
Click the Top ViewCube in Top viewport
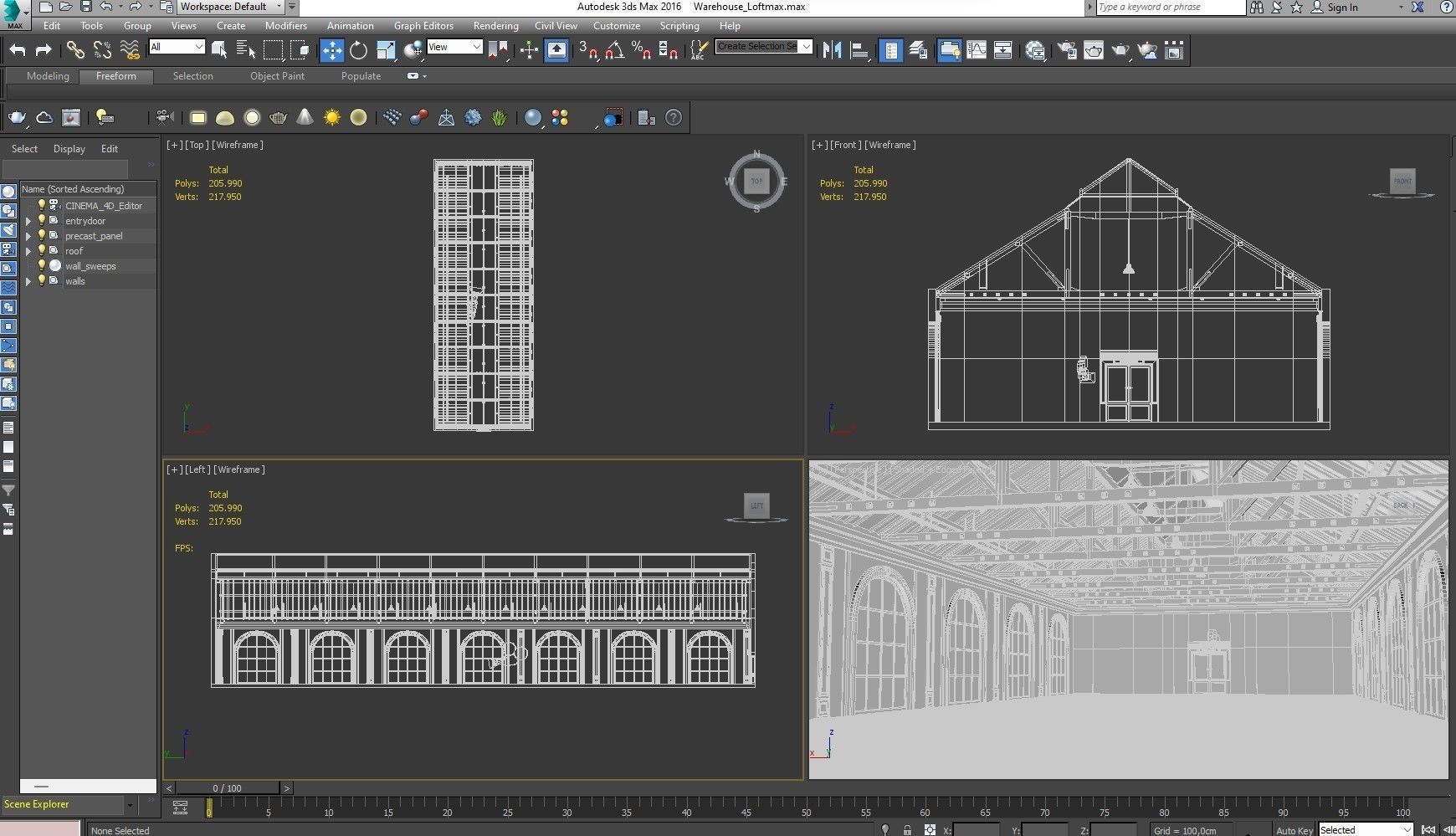[756, 181]
